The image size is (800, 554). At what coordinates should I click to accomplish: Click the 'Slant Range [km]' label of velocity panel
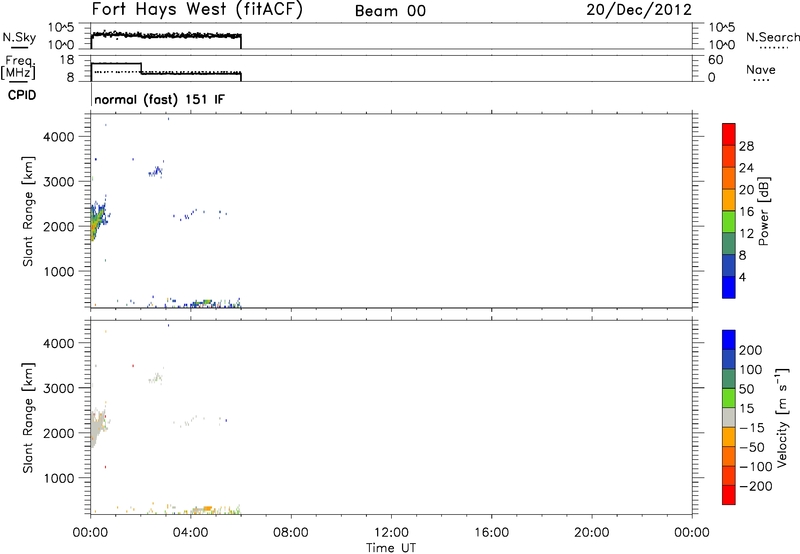coord(28,418)
